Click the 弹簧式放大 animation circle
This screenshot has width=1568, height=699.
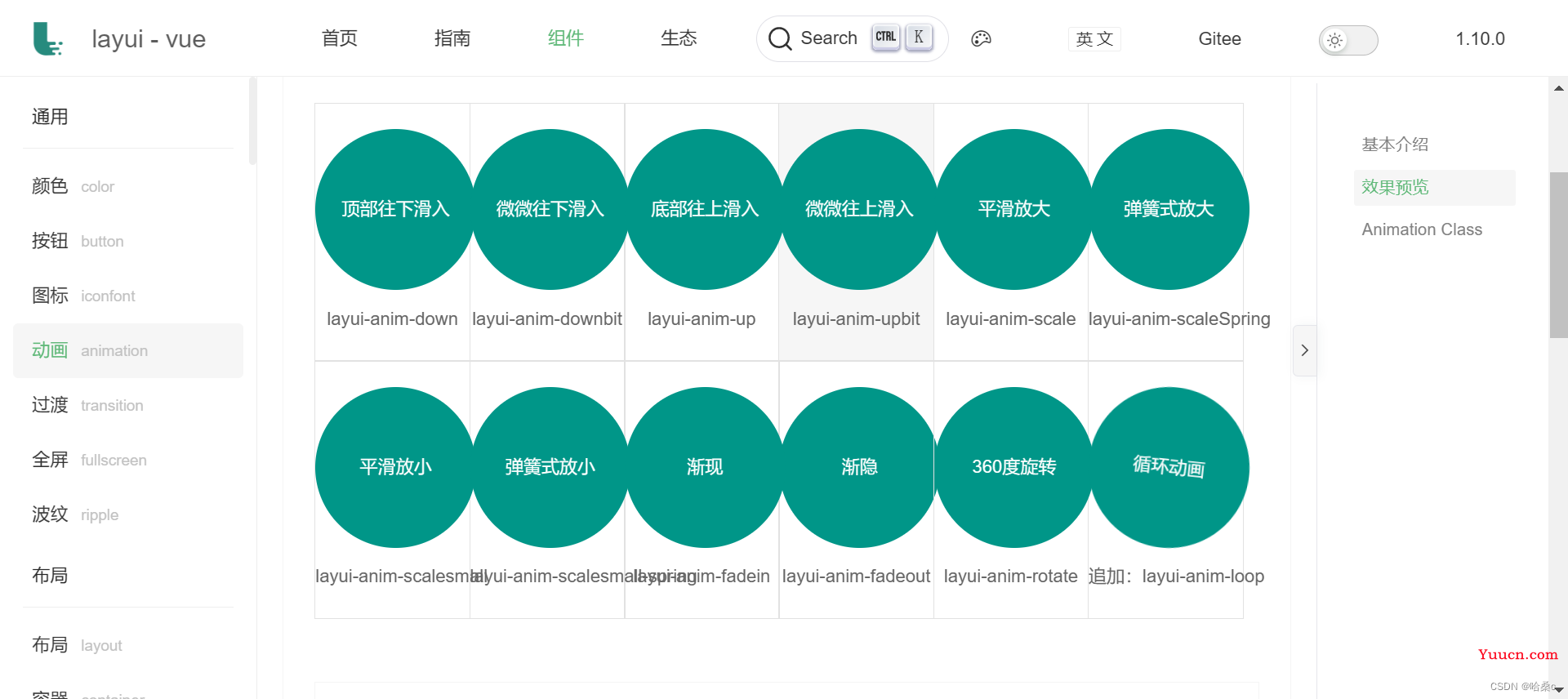pyautogui.click(x=1169, y=209)
